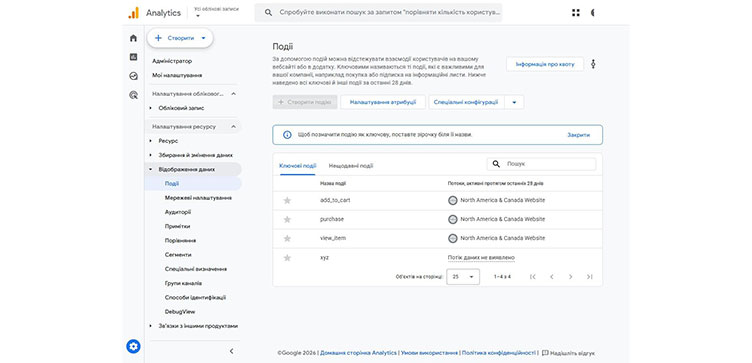Open Мережеві налаштування in the sidebar
752x363 pixels.
click(x=198, y=198)
